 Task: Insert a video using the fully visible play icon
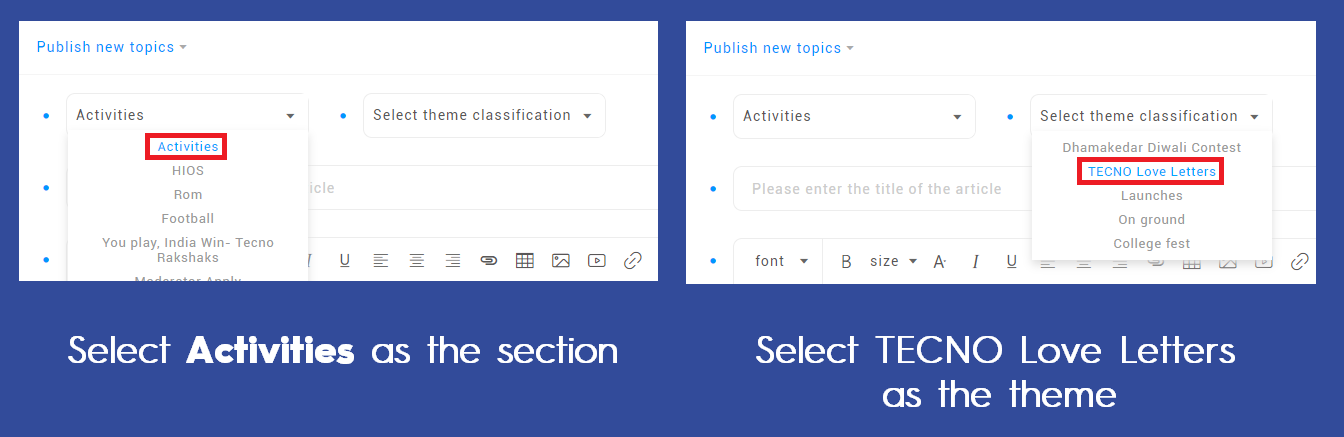pyautogui.click(x=597, y=261)
